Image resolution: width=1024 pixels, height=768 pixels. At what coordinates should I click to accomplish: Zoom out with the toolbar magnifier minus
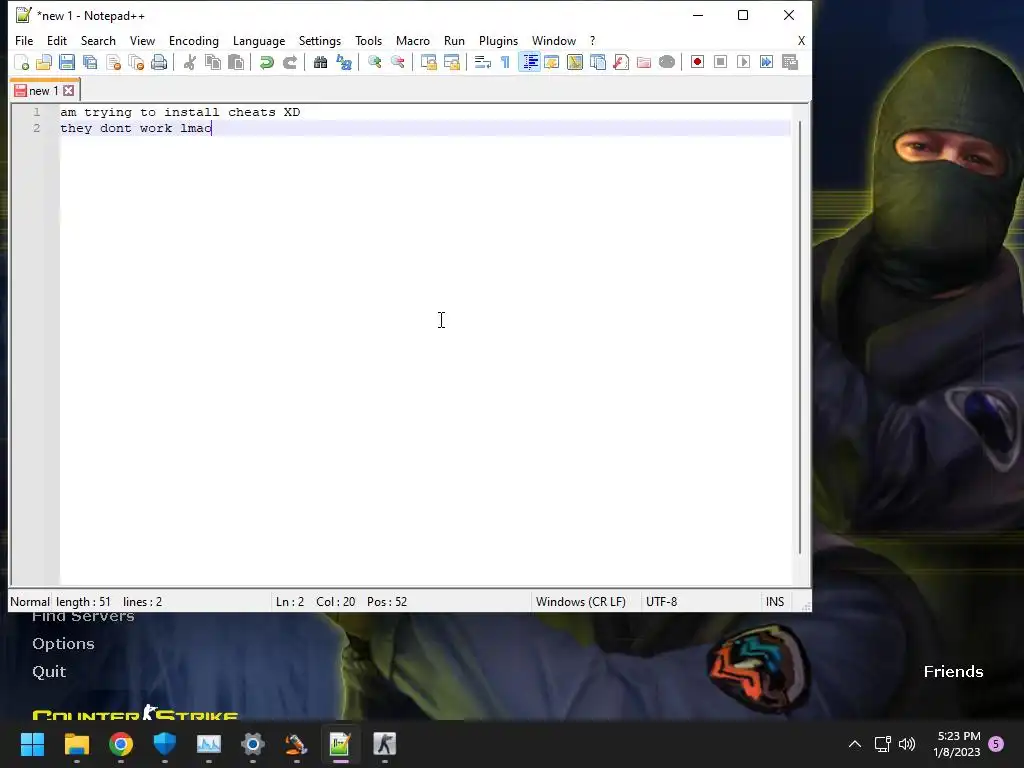(x=397, y=62)
